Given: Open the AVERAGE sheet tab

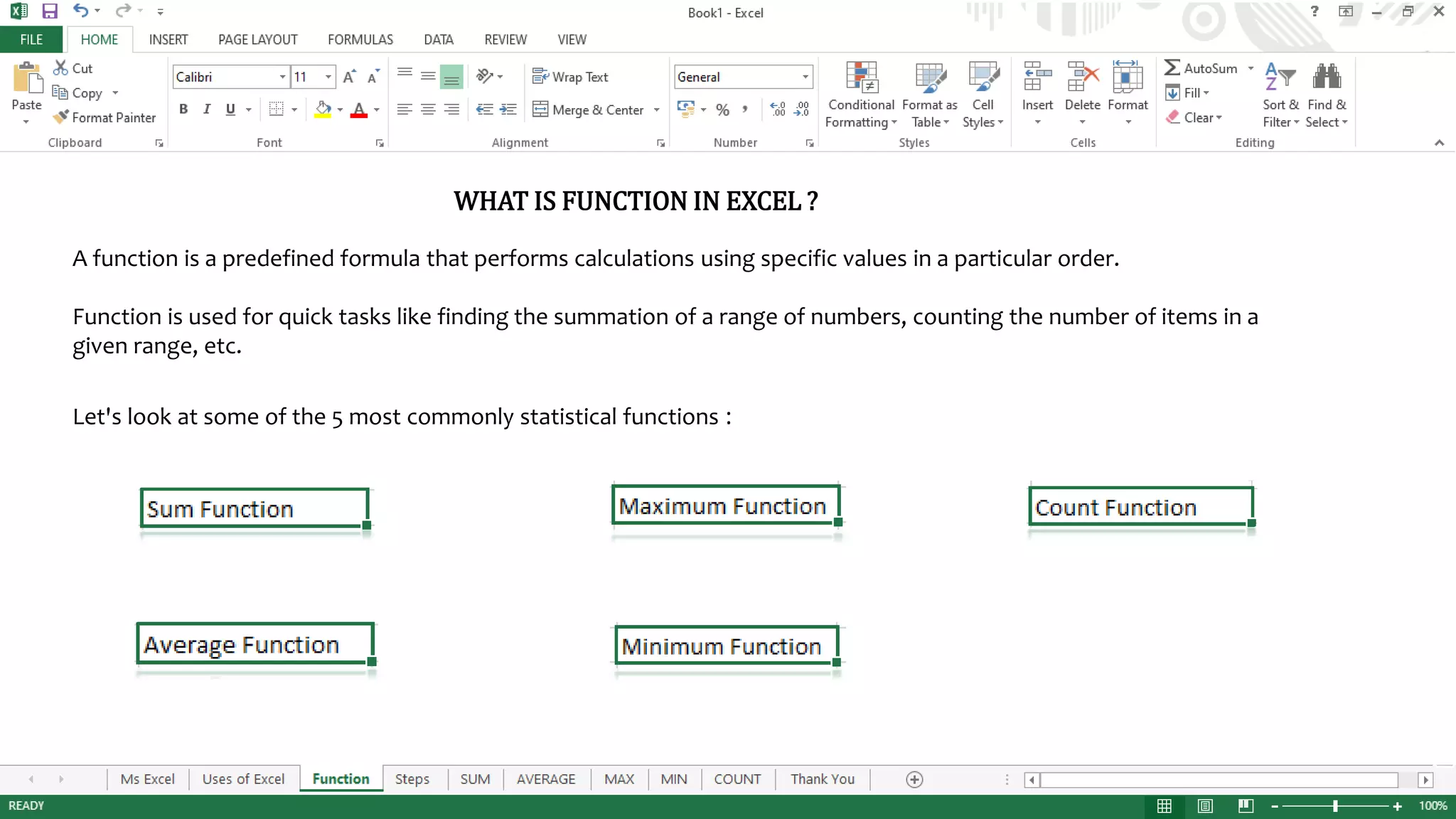Looking at the screenshot, I should (546, 779).
